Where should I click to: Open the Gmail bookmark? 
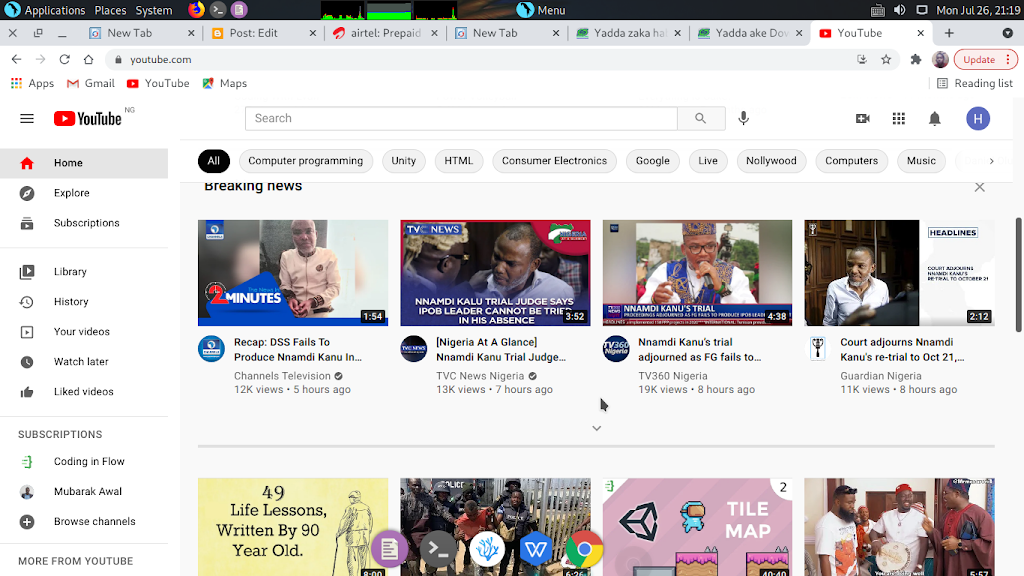tap(91, 84)
